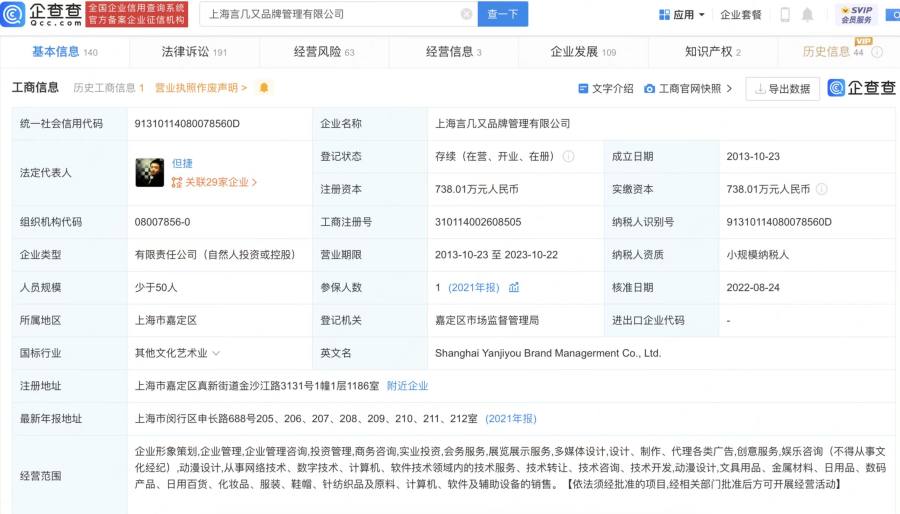Click info icon next to 登记状态 value
The height and width of the screenshot is (514, 900).
(568, 157)
